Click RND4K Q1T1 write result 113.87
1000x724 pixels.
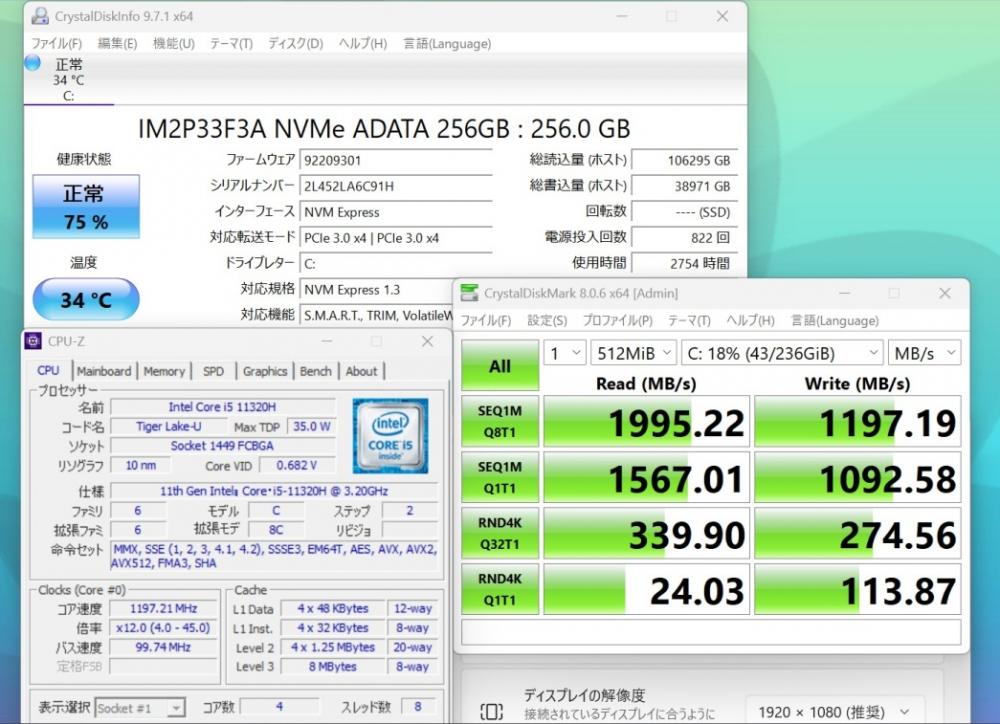point(858,589)
